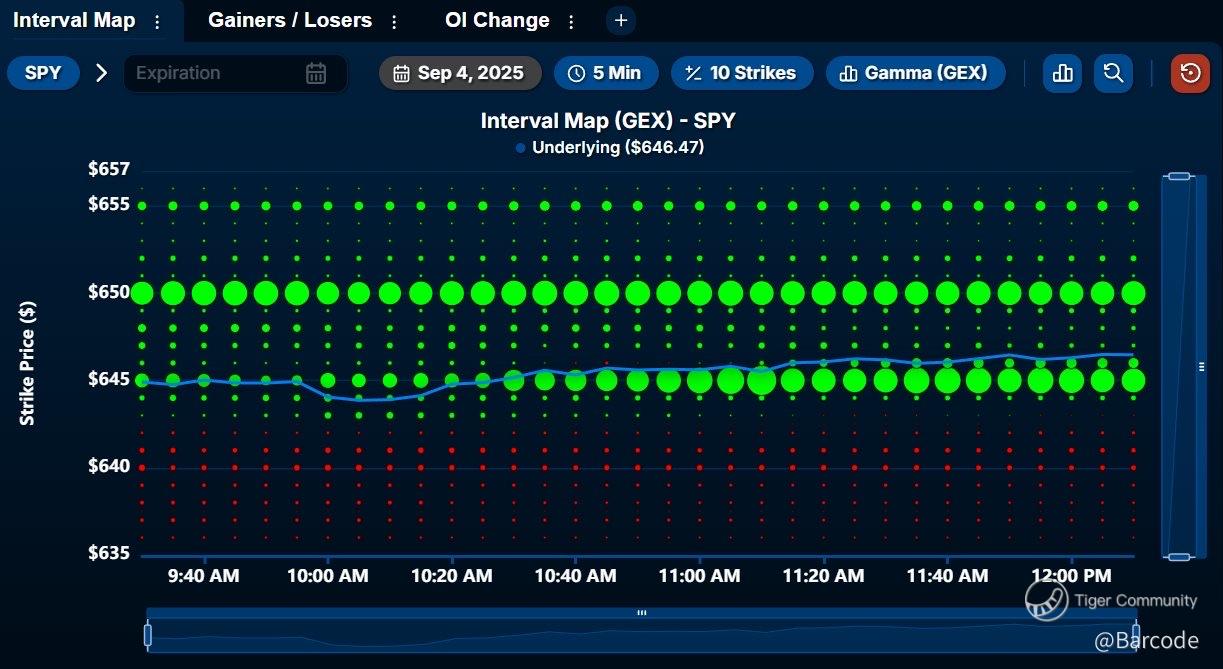1223x669 pixels.
Task: Click the $655 strike axis label
Action: point(109,204)
